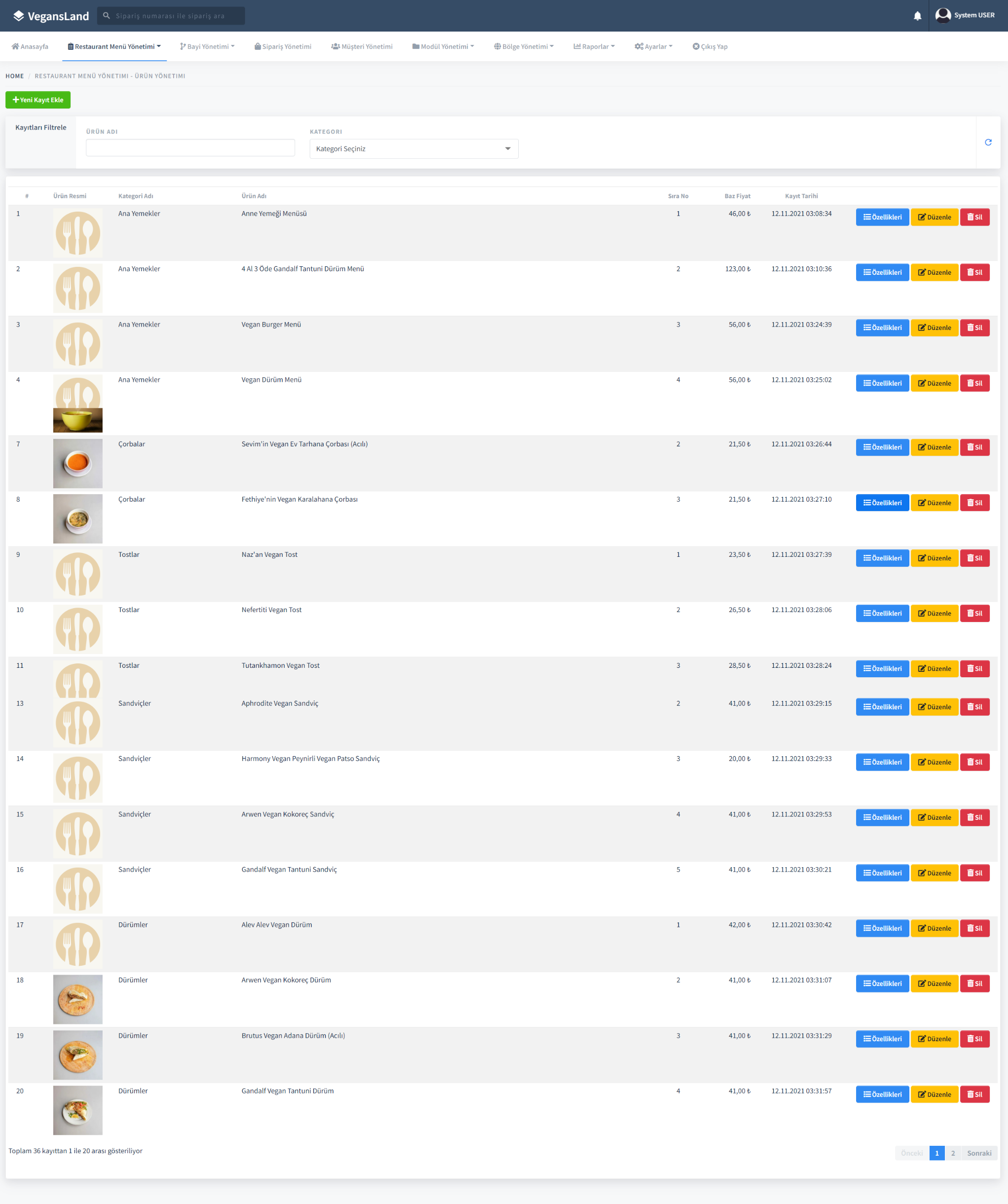1008x1204 pixels.
Task: Click the notification bell icon
Action: tap(917, 16)
